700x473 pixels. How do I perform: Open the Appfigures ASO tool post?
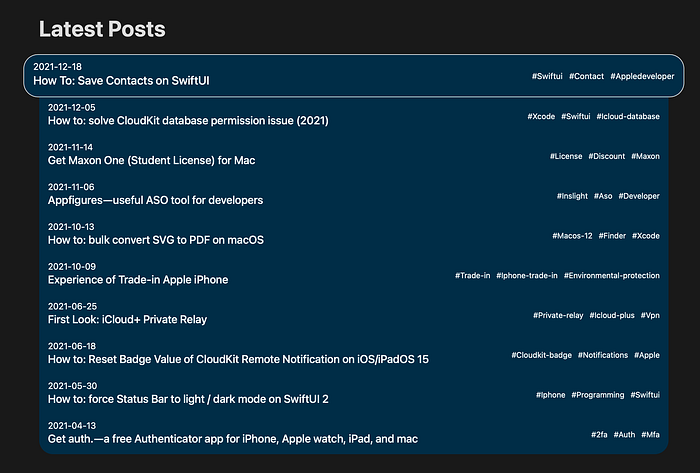pyautogui.click(x=155, y=200)
